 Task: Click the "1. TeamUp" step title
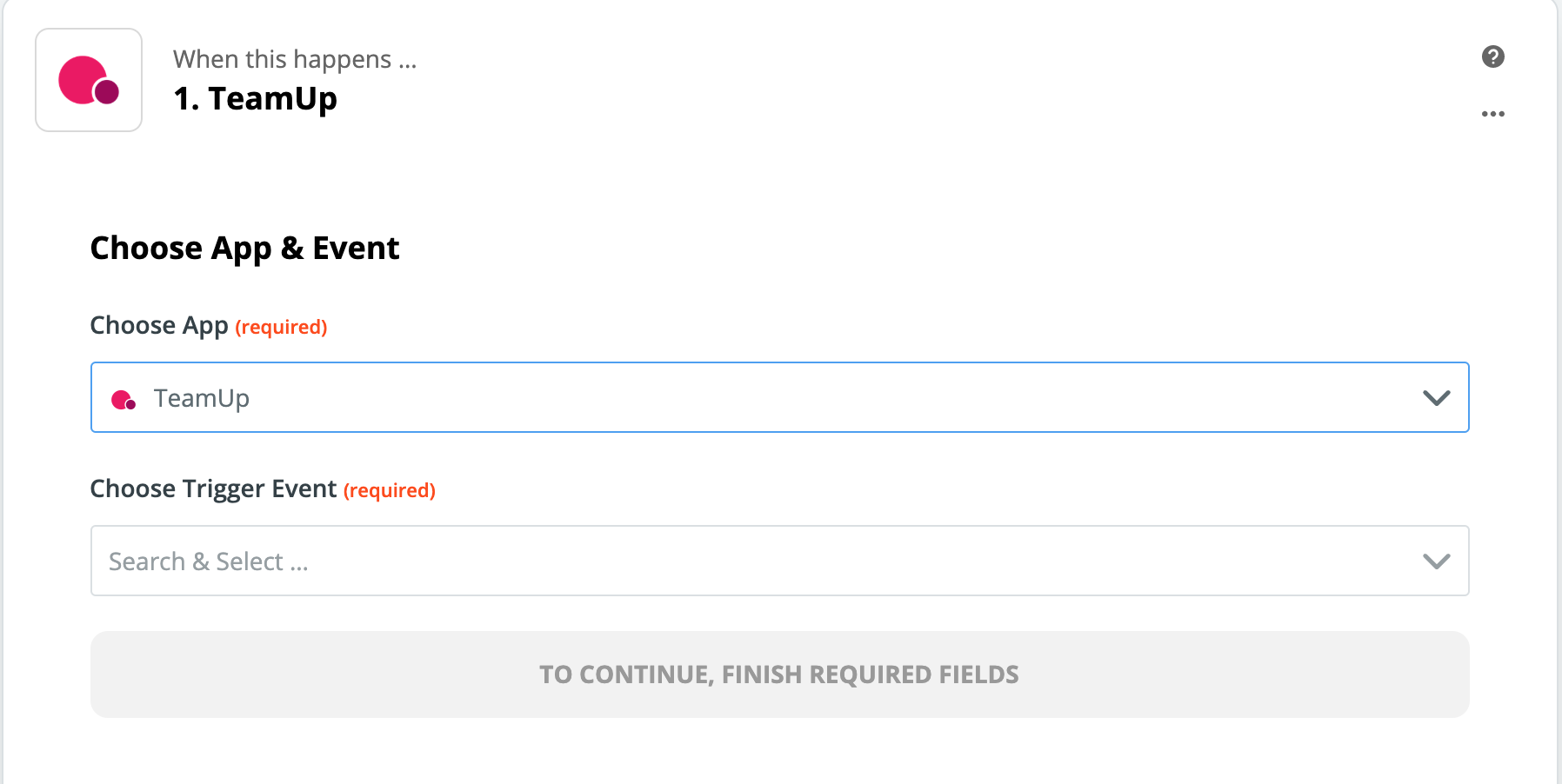256,99
